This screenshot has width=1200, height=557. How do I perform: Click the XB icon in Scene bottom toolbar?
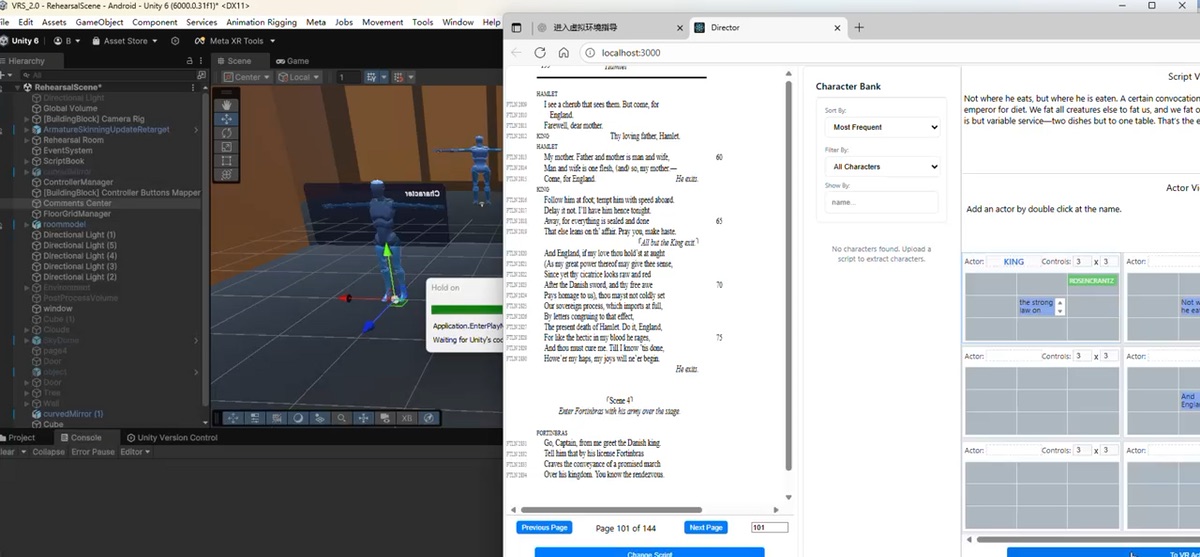pyautogui.click(x=407, y=419)
